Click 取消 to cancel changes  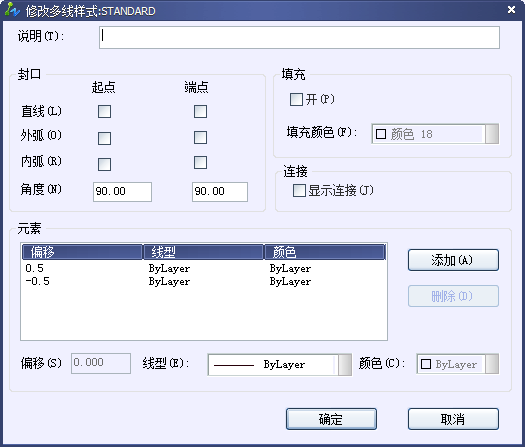pyautogui.click(x=453, y=419)
